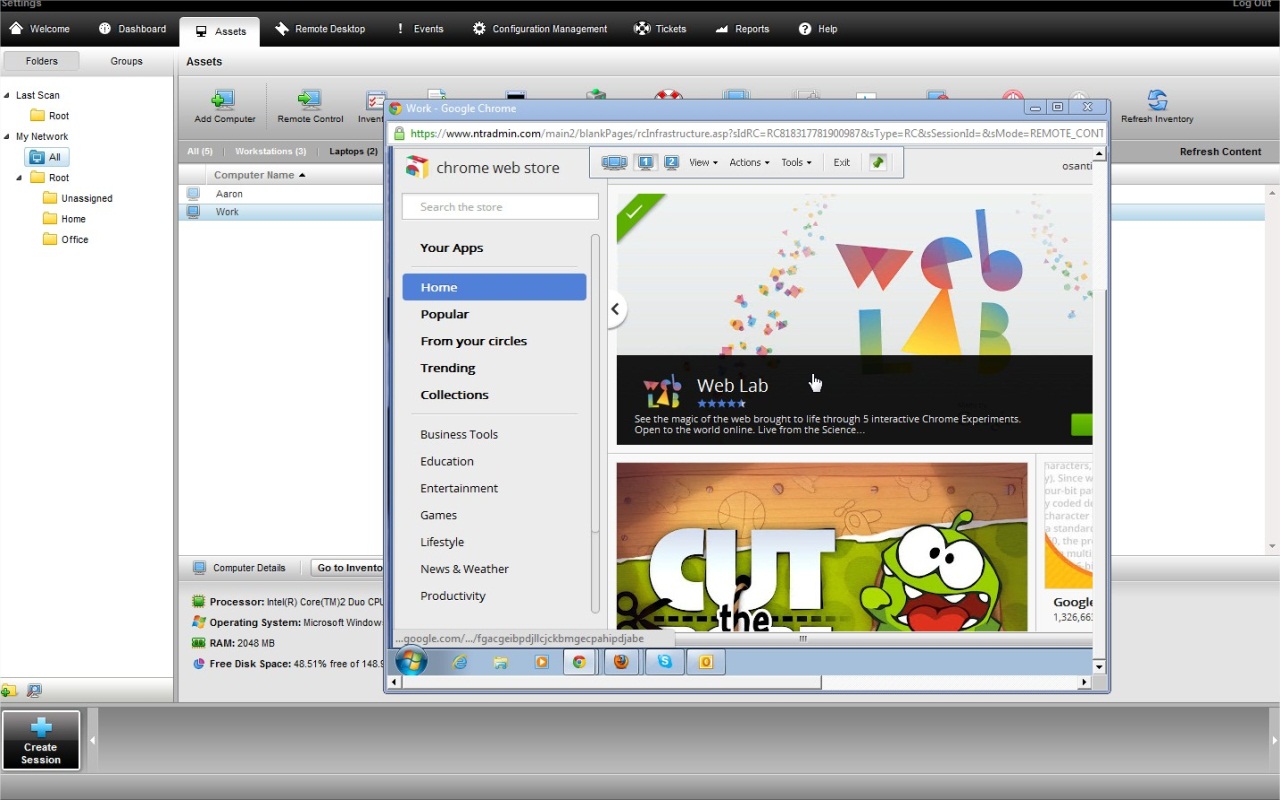This screenshot has height=800, width=1280.
Task: Open Firefox on remote taskbar
Action: 621,662
